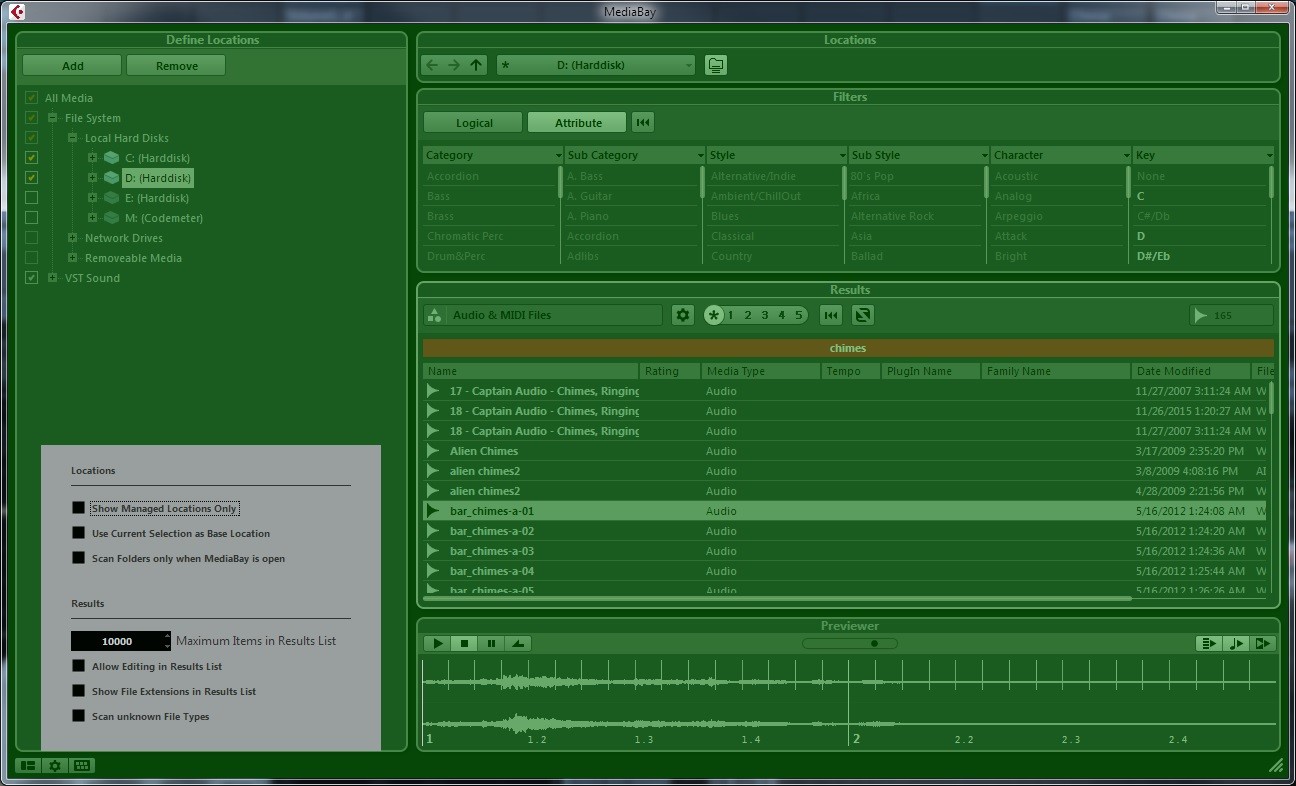Go back to previous browse location
The width and height of the screenshot is (1296, 786).
432,65
